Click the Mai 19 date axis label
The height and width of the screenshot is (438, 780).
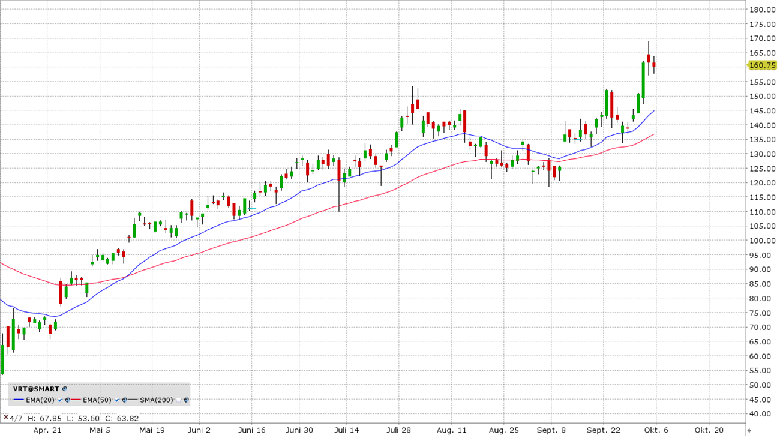[152, 431]
